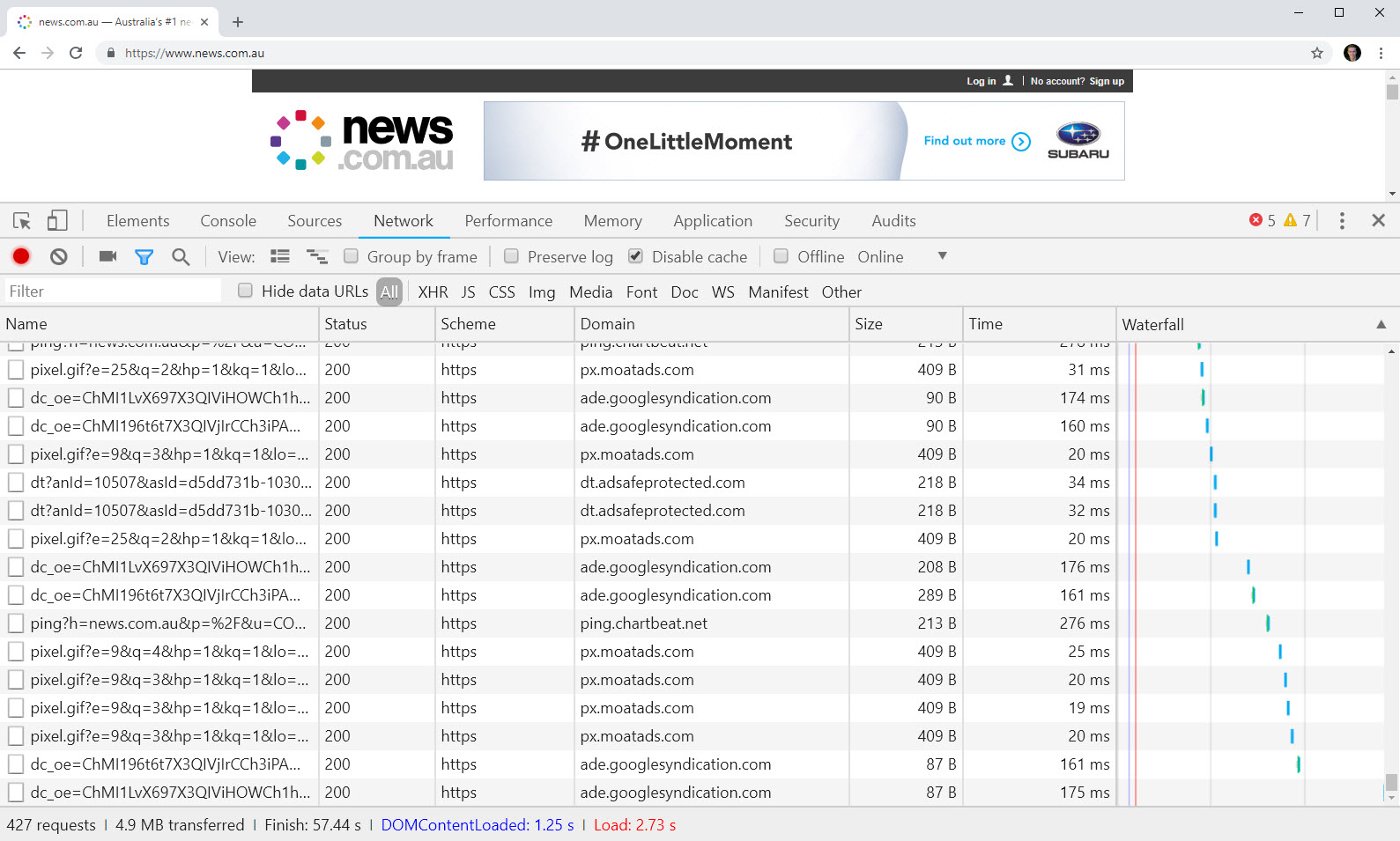Stop recording the network log
1400x841 pixels.
tap(21, 256)
